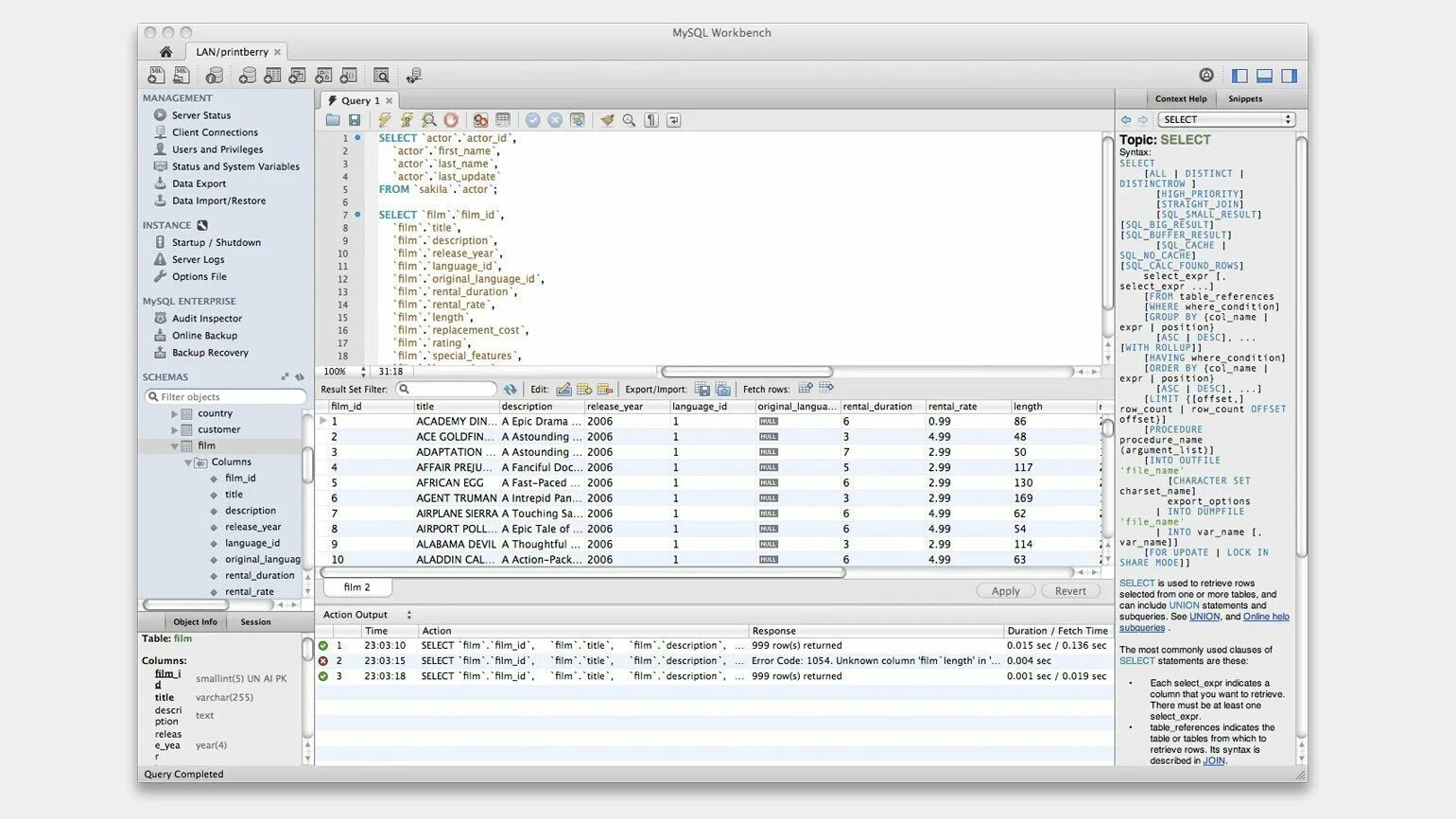Stop the running query with the red hand icon
1456x819 pixels.
pos(451,120)
